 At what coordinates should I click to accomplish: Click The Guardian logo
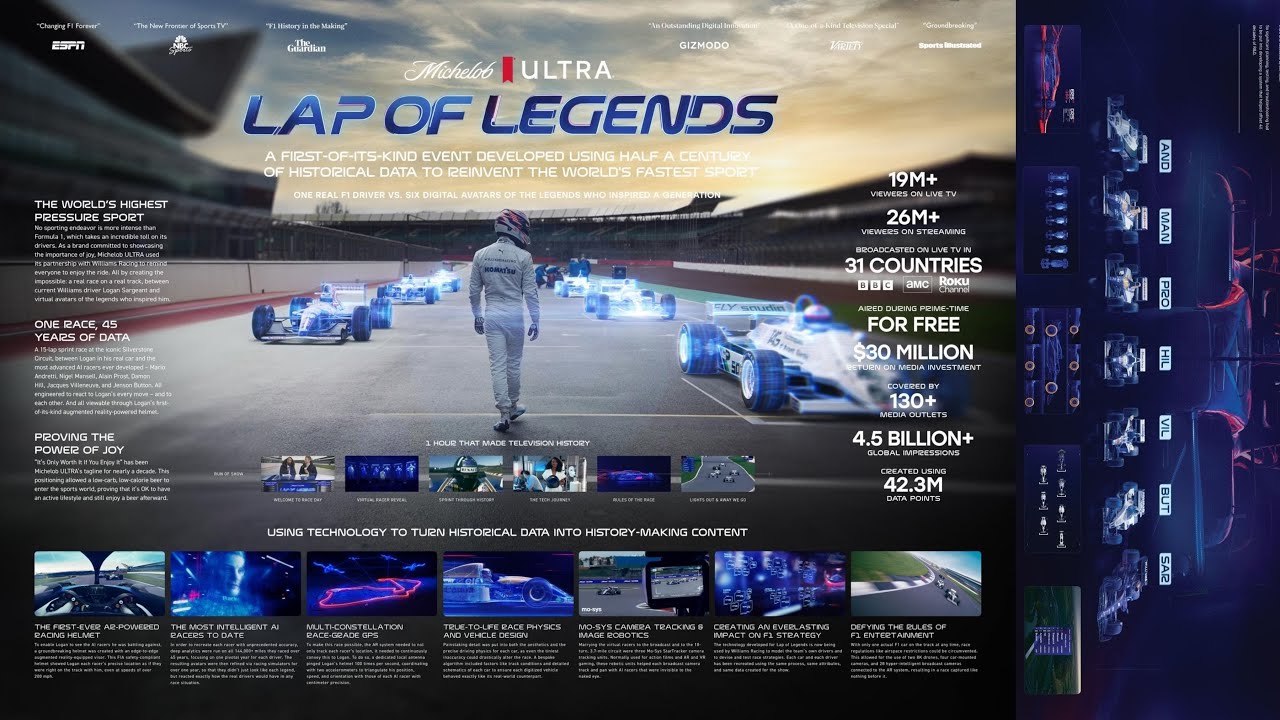pos(305,46)
